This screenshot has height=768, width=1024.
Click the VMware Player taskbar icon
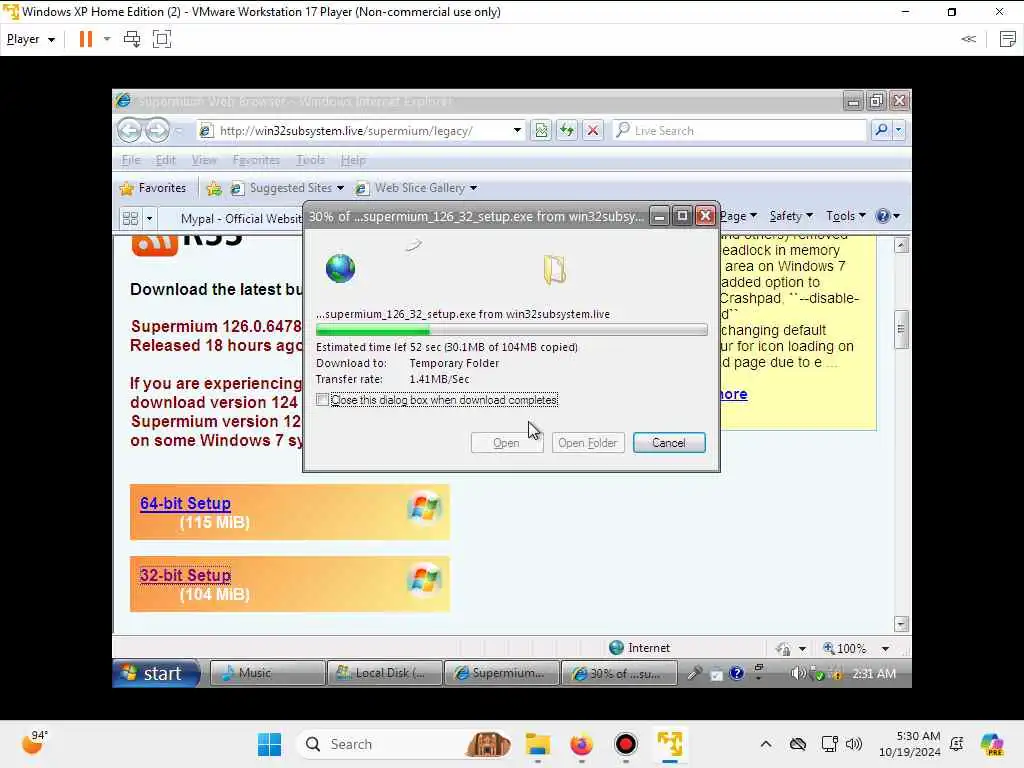coord(670,744)
